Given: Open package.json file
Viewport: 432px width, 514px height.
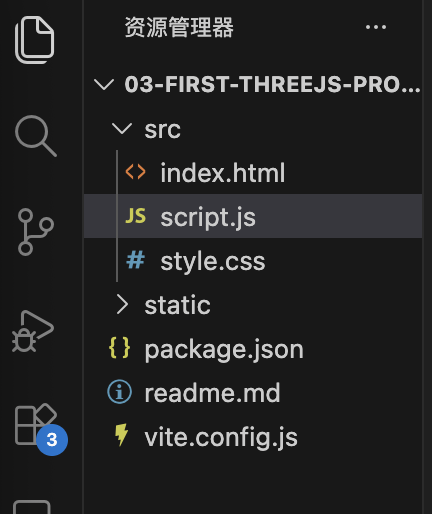Looking at the screenshot, I should coord(253,349).
